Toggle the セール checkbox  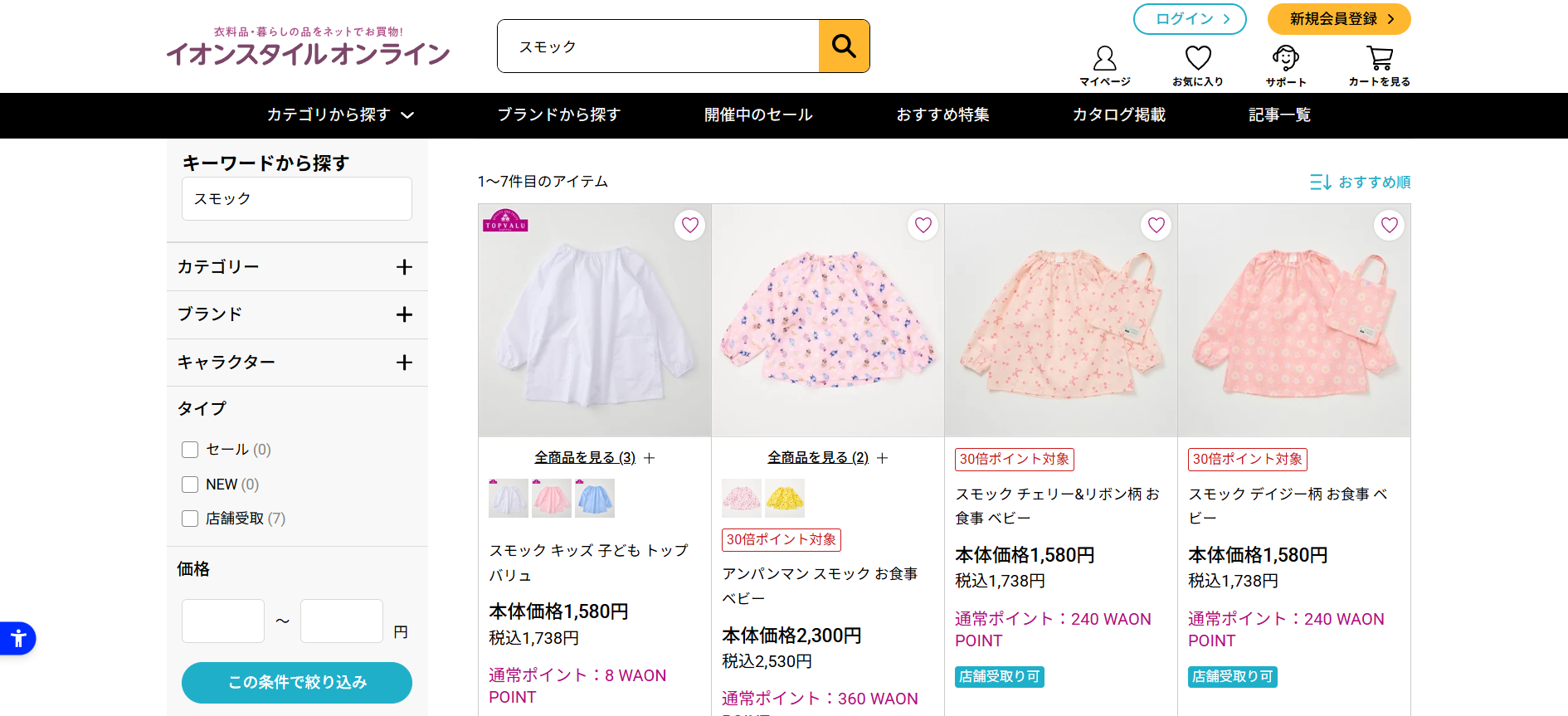(190, 450)
